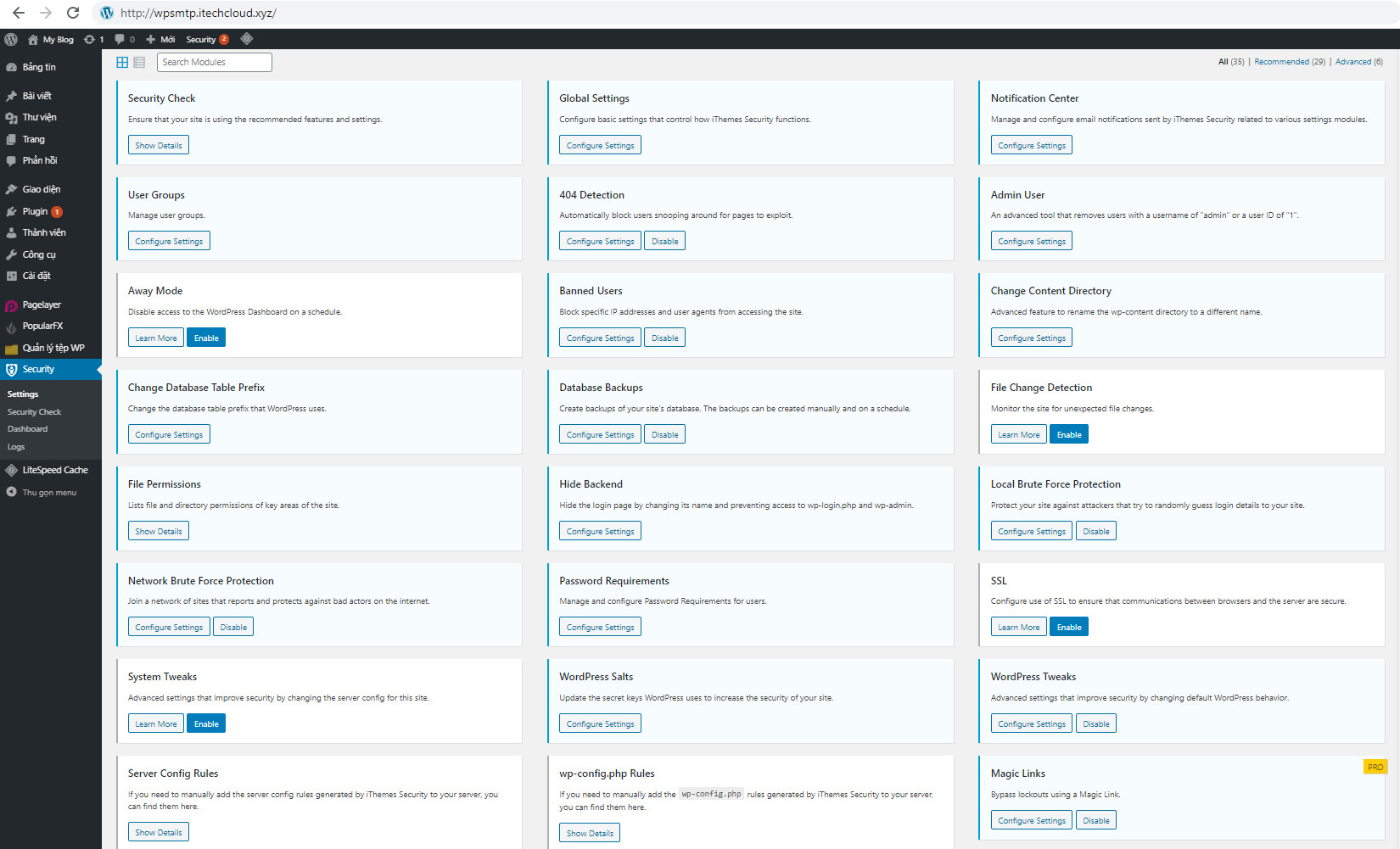Viewport: 1400px width, 849px height.
Task: Click the browser back arrow
Action: click(19, 13)
